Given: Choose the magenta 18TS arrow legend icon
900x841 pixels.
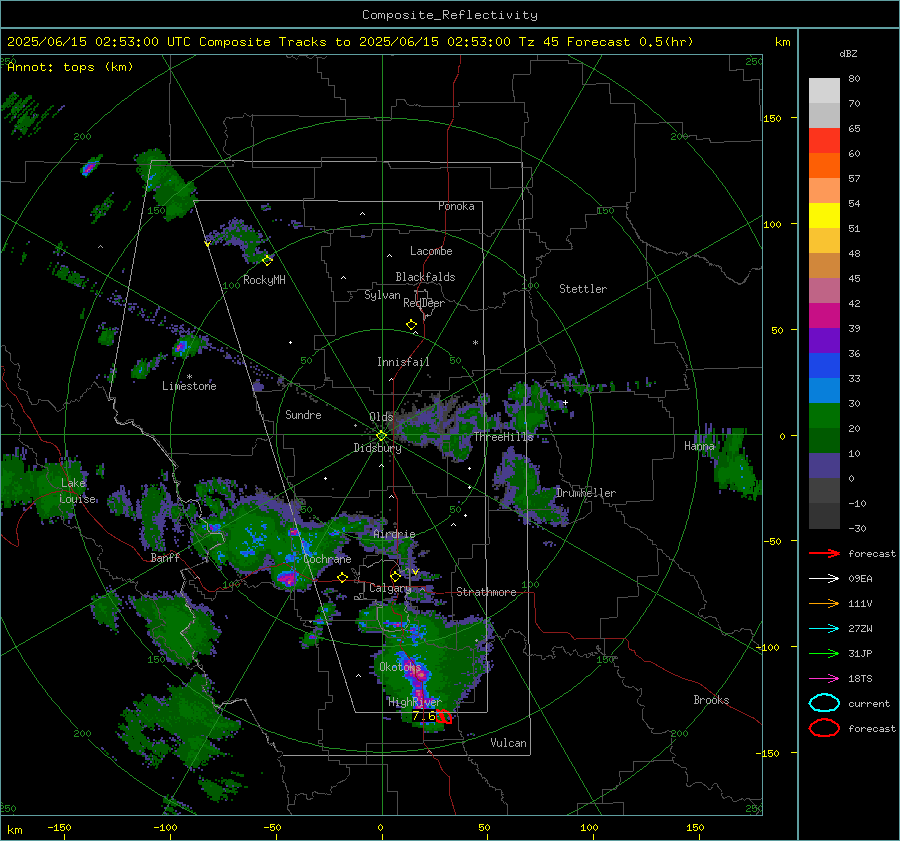Looking at the screenshot, I should 824,679.
